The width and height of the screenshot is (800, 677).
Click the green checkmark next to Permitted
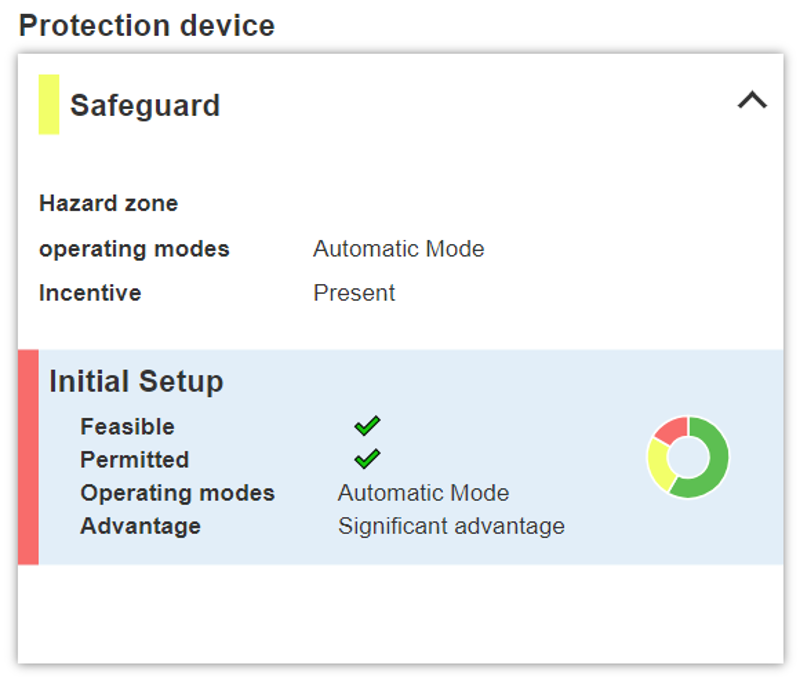click(367, 460)
